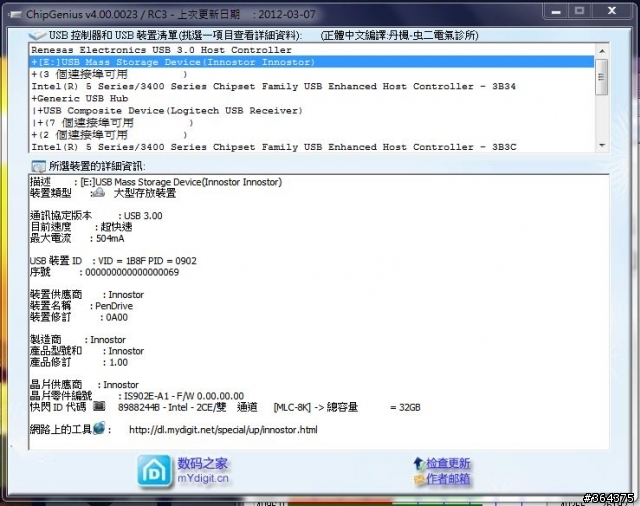Click the device list scroll down arrow
Viewport: 640px width, 506px height.
pos(602,145)
